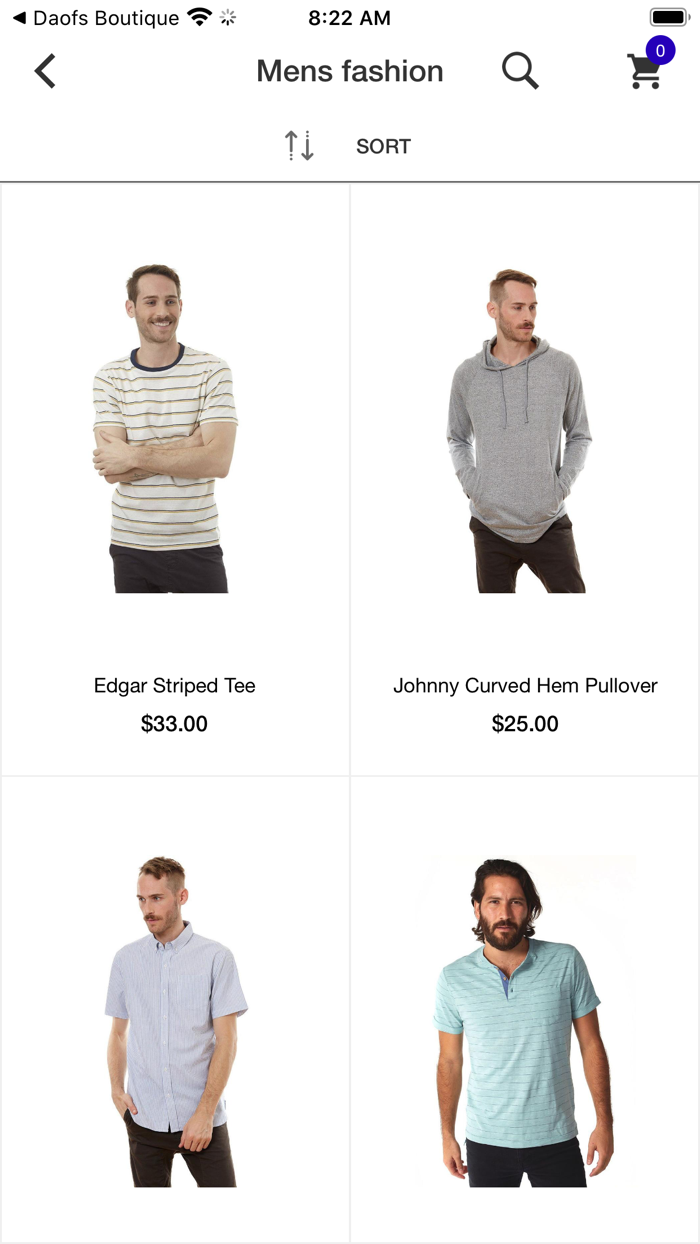View the teal henley shirt product
The width and height of the screenshot is (700, 1244).
tap(523, 1021)
